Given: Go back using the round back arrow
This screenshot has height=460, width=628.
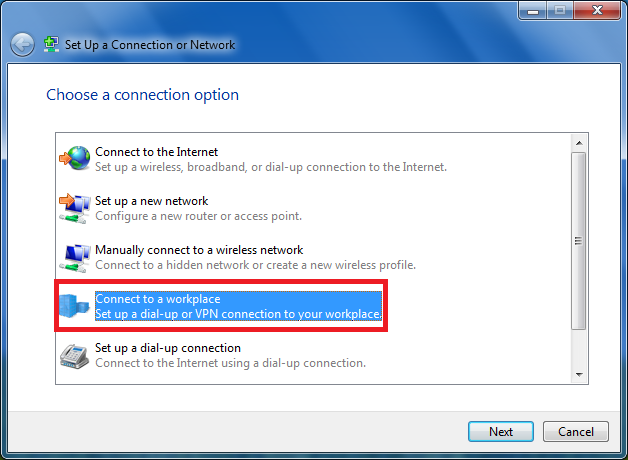Looking at the screenshot, I should coord(22,44).
